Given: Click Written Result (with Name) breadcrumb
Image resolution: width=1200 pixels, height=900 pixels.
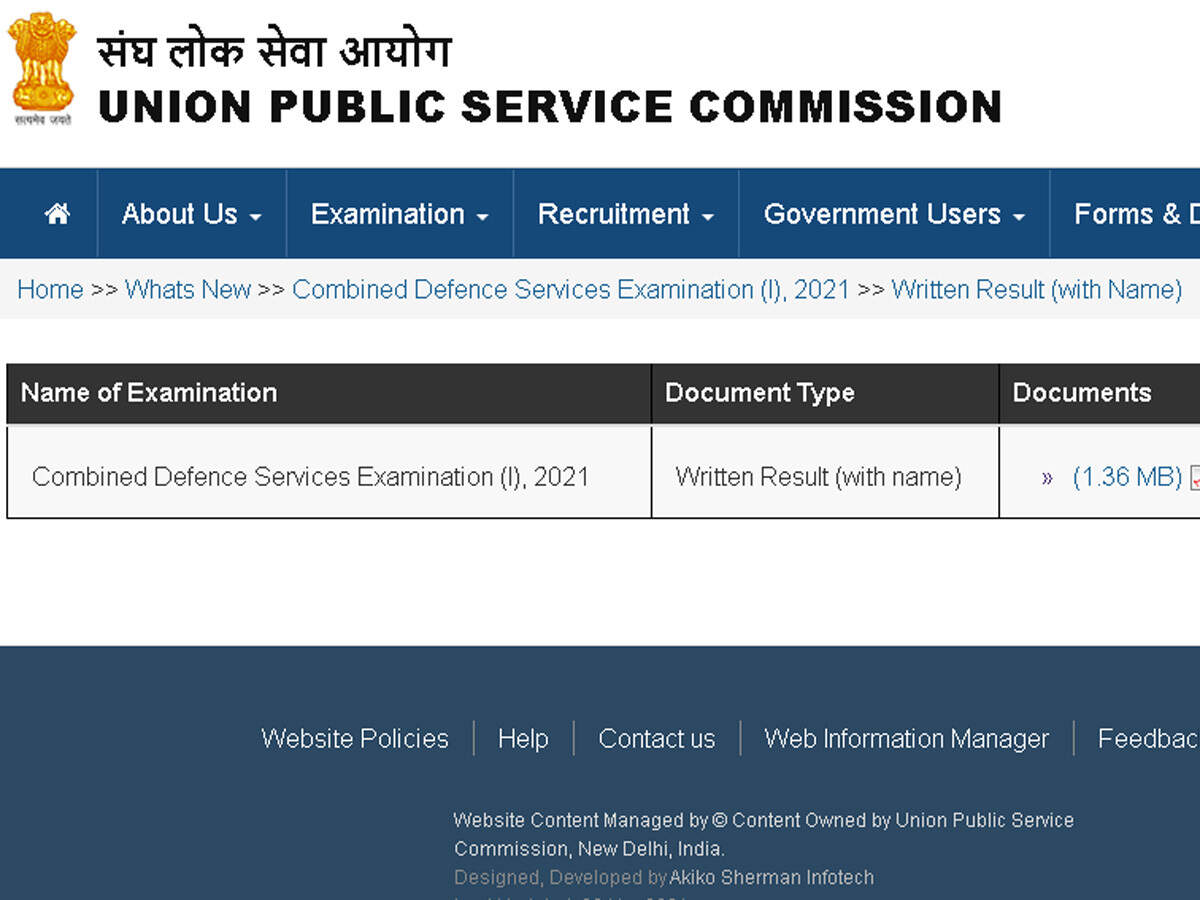Looking at the screenshot, I should [1036, 290].
